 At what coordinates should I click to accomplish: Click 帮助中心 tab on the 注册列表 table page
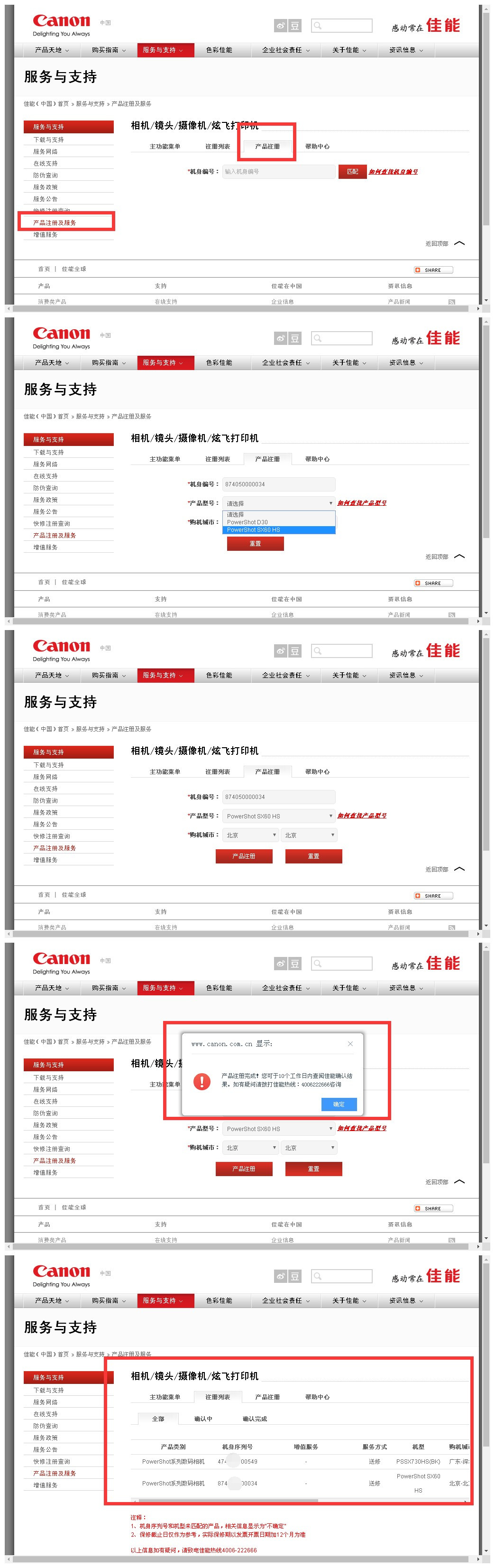317,1398
